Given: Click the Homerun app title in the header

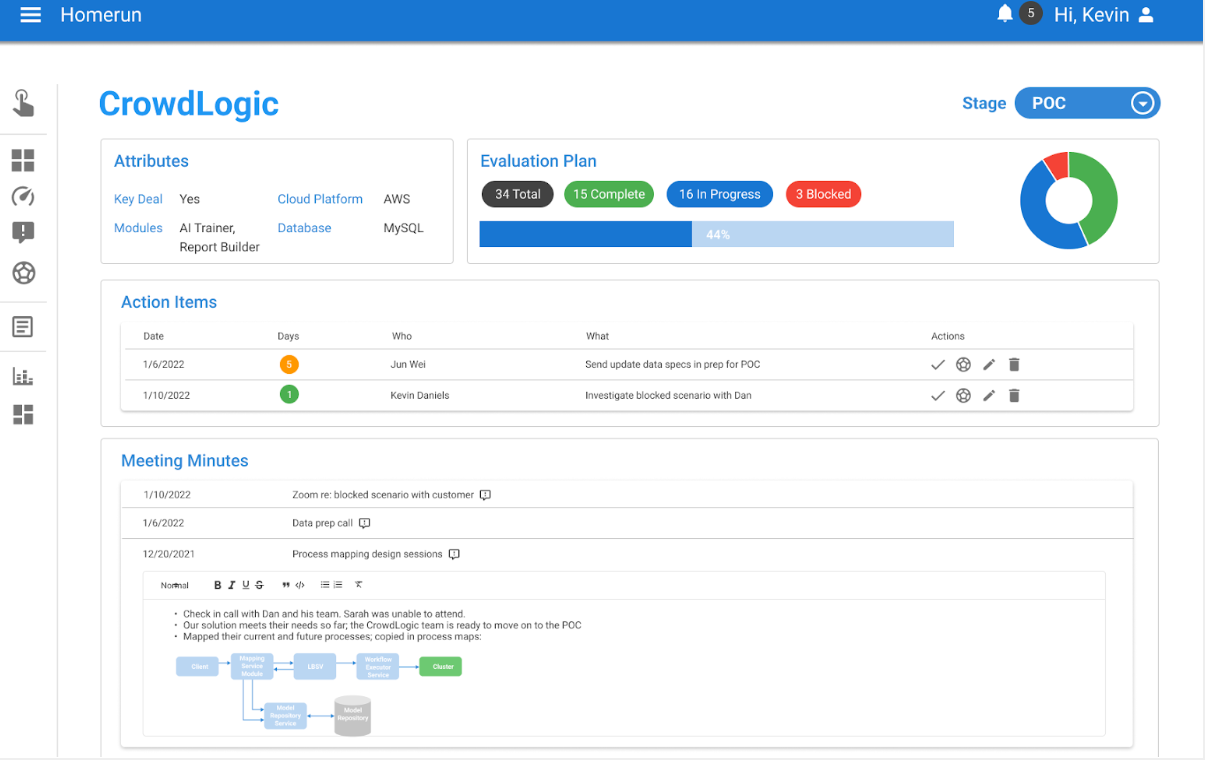Looking at the screenshot, I should point(101,15).
